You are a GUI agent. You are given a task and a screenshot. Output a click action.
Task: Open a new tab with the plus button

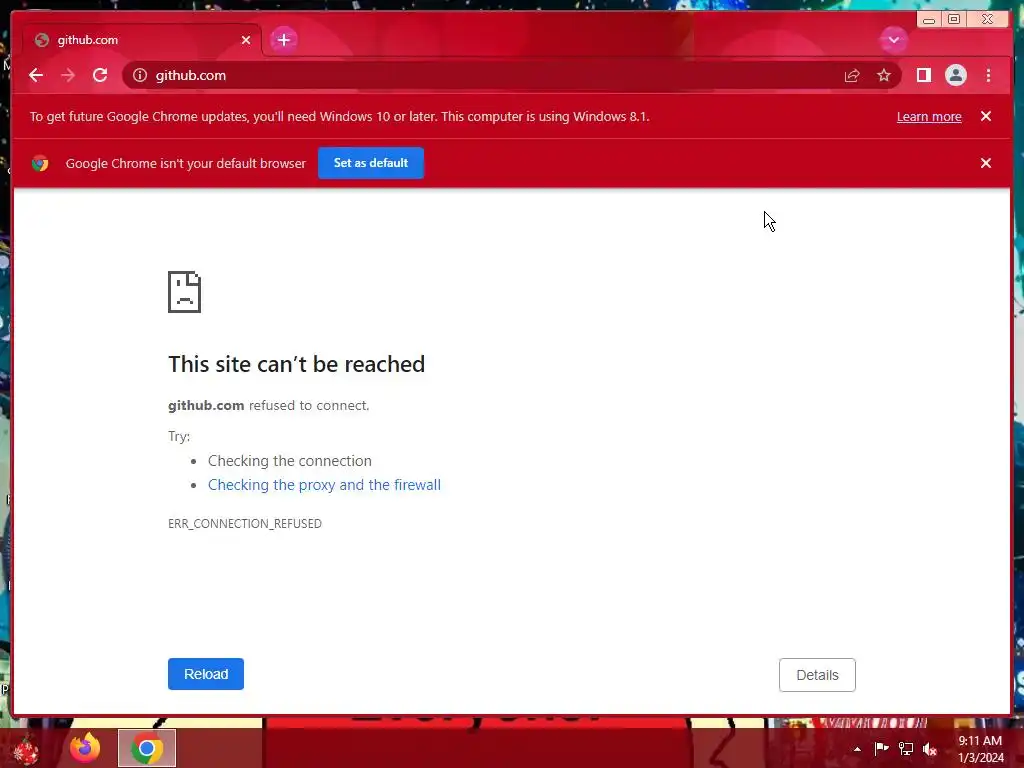click(x=283, y=40)
